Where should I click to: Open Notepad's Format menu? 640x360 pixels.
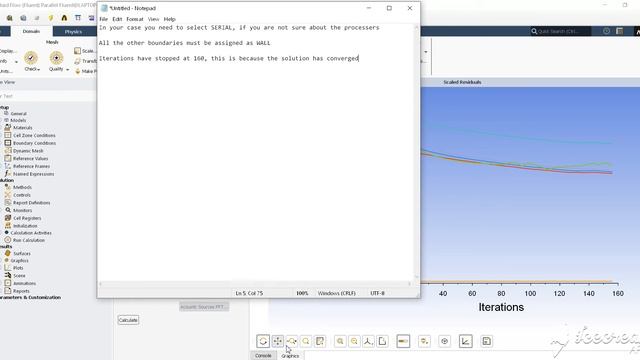pos(135,19)
